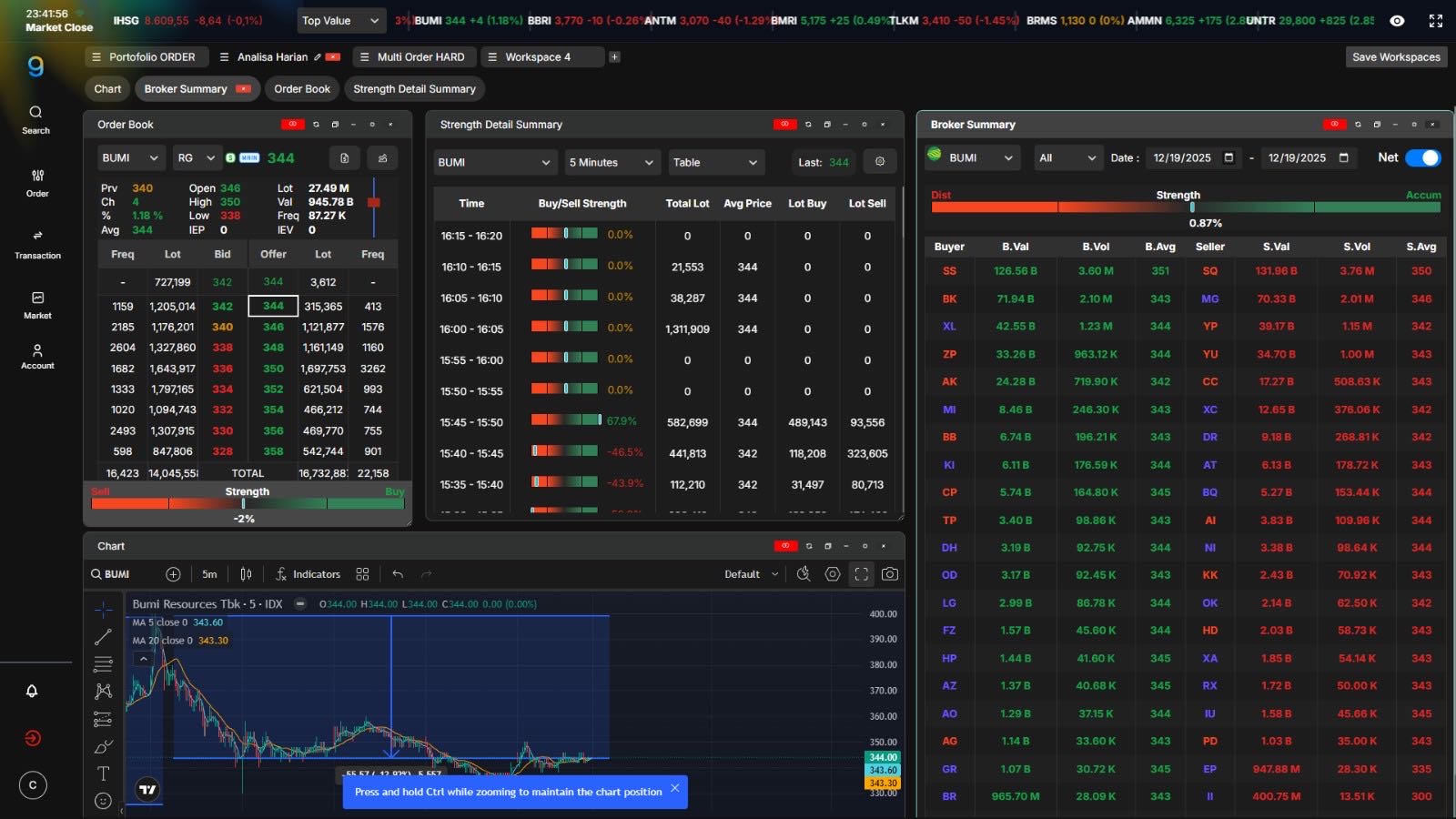The width and height of the screenshot is (1456, 819).
Task: Open the Market section in the sidebar
Action: pyautogui.click(x=37, y=305)
